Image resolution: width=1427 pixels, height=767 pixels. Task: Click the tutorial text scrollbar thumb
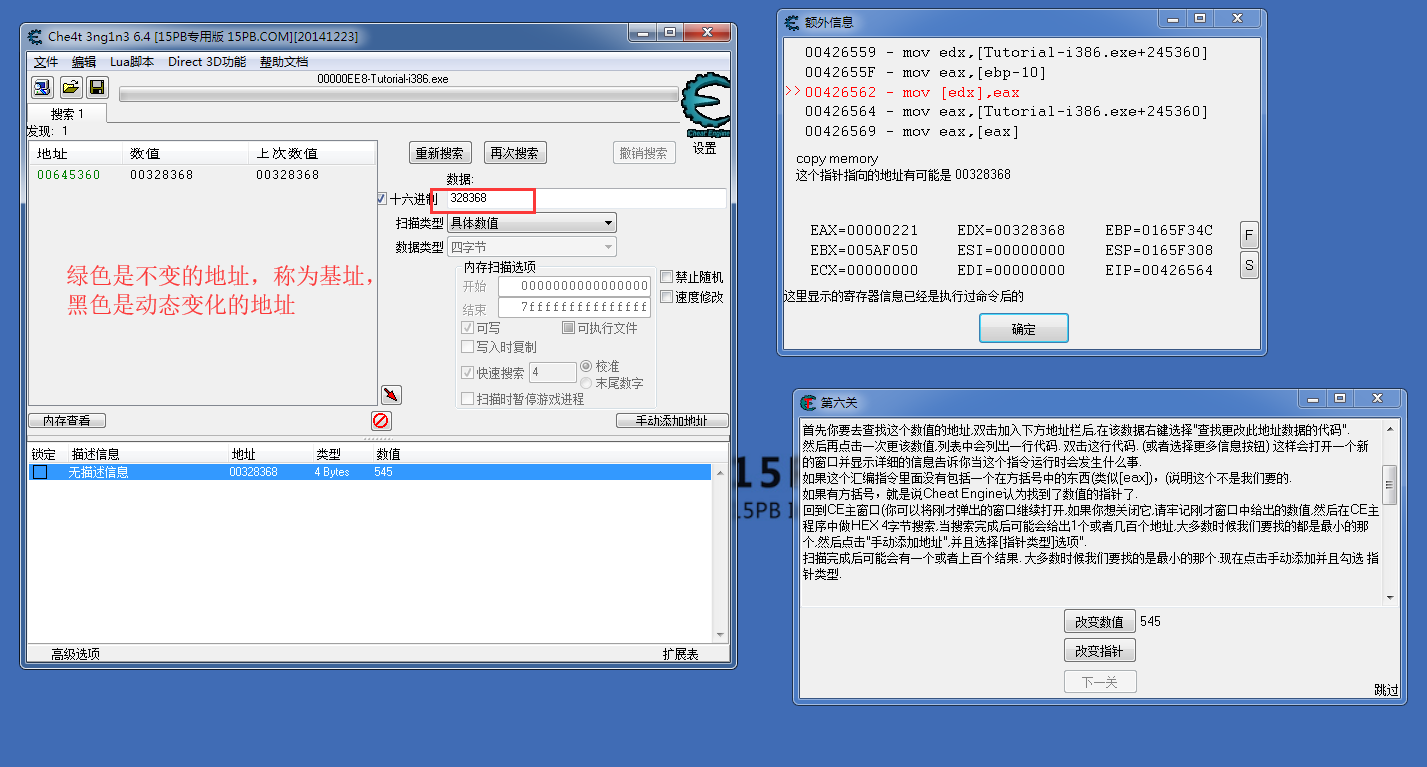1389,485
